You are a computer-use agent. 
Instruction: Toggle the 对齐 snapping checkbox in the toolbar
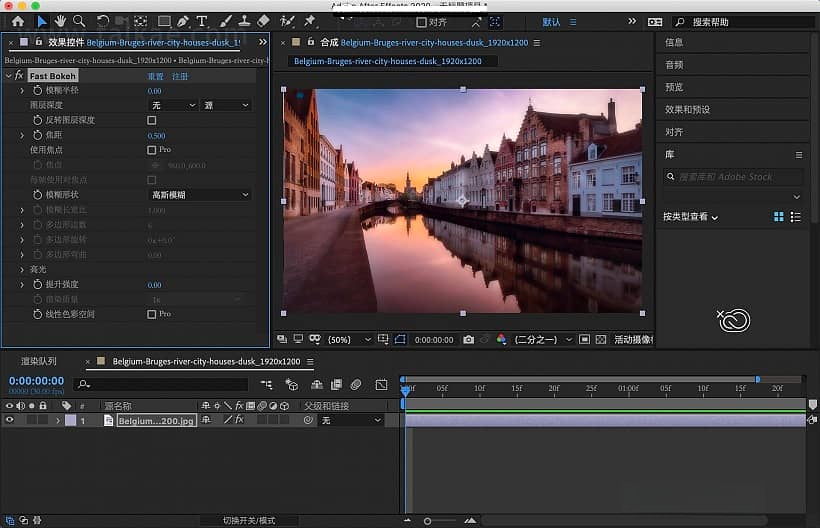click(x=421, y=22)
